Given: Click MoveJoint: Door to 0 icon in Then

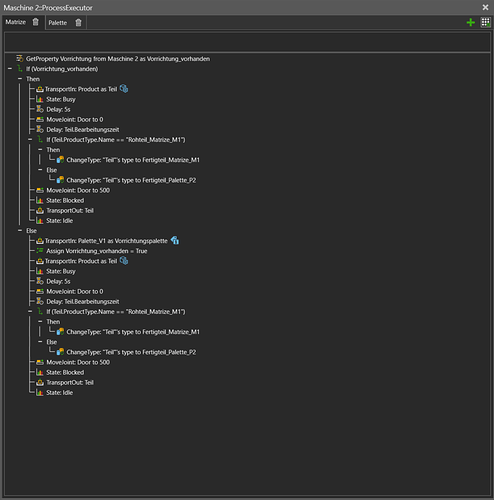Looking at the screenshot, I should (x=40, y=119).
